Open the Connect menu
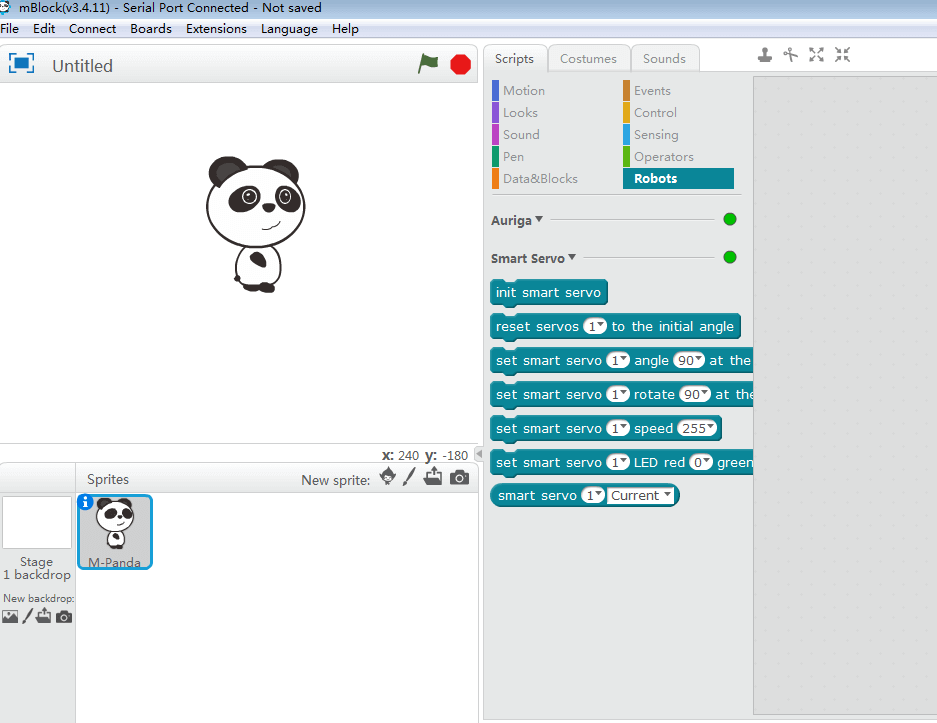The height and width of the screenshot is (723, 937). (x=92, y=29)
